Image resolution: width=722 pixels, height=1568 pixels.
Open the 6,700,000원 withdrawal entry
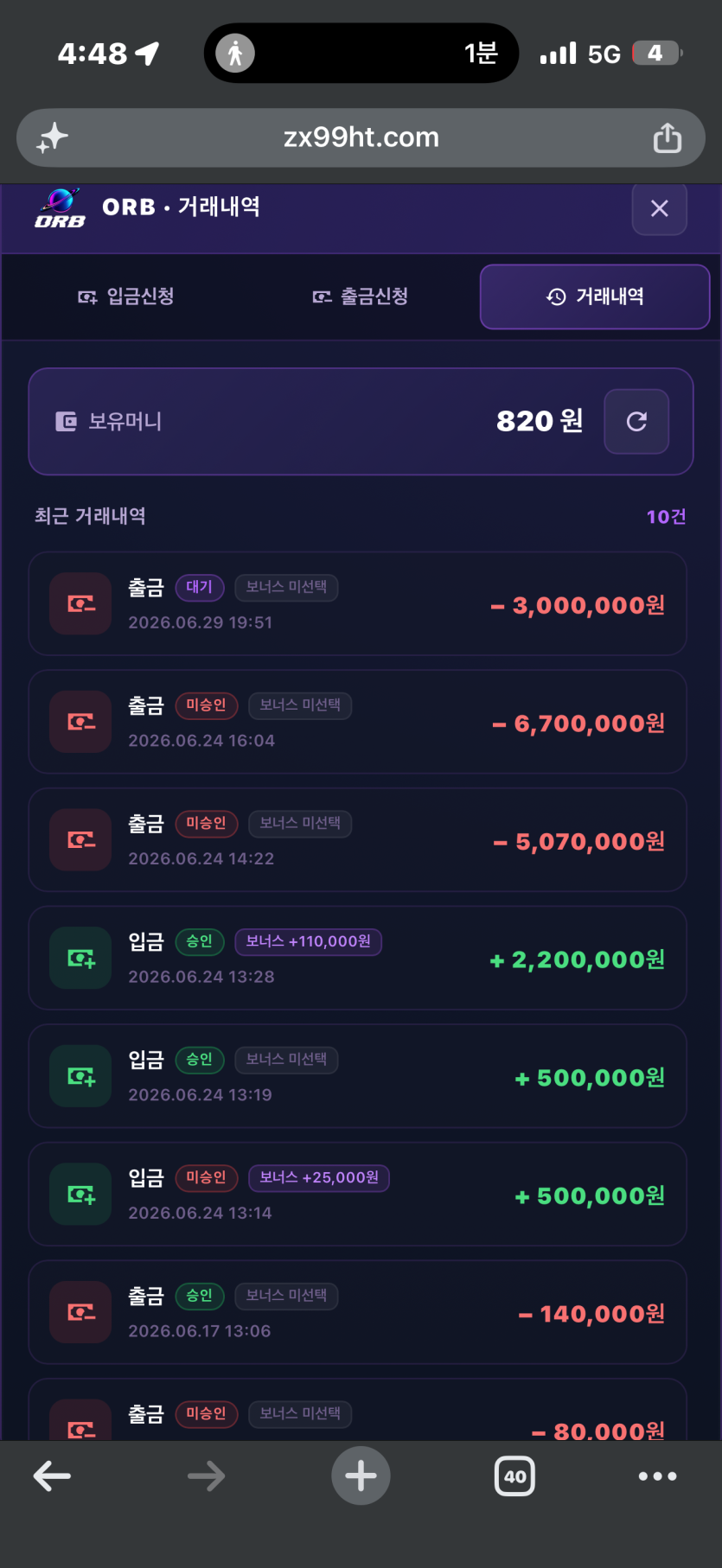pos(358,722)
